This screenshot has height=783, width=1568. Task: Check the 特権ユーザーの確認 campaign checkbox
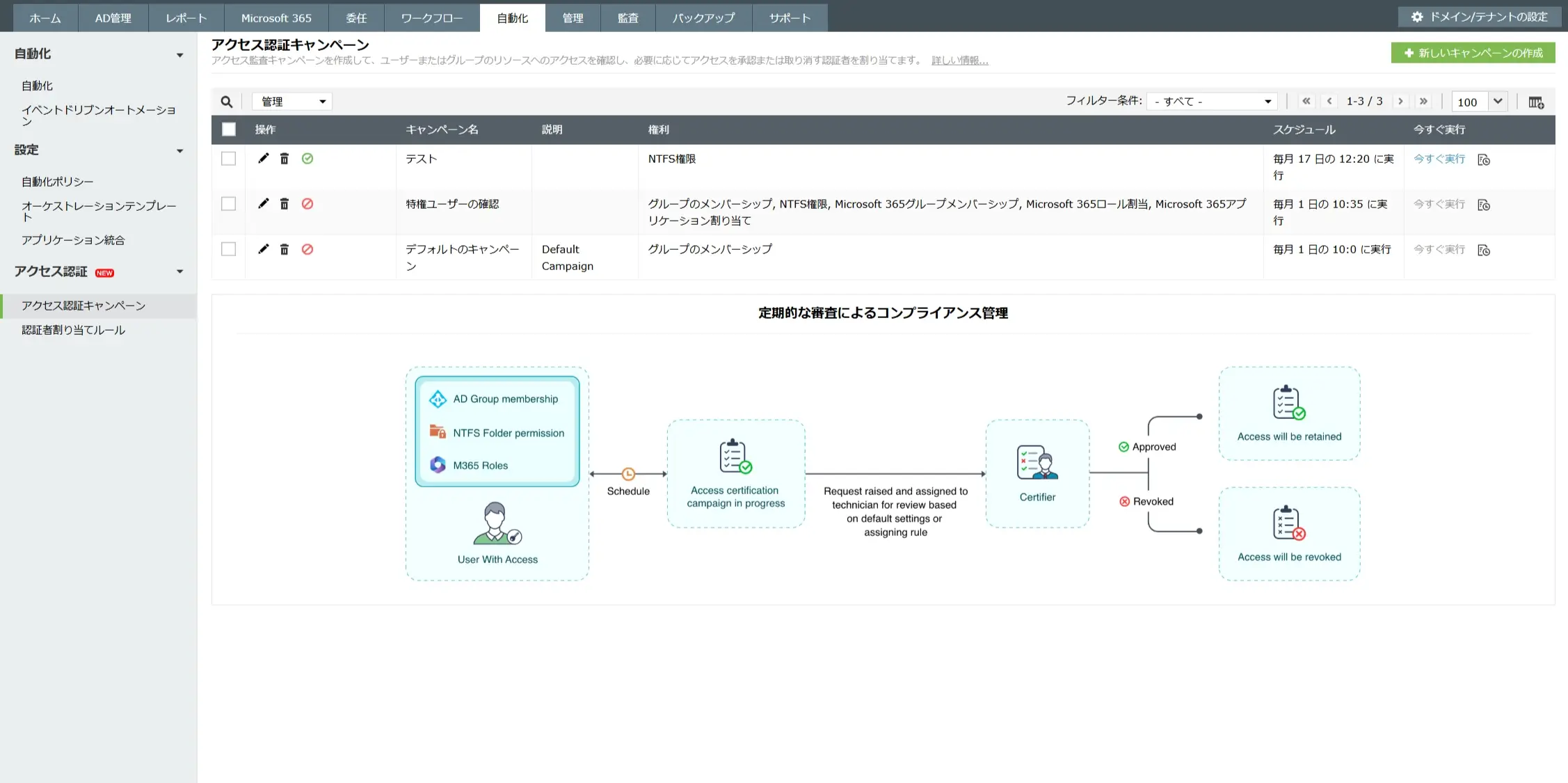pyautogui.click(x=229, y=204)
